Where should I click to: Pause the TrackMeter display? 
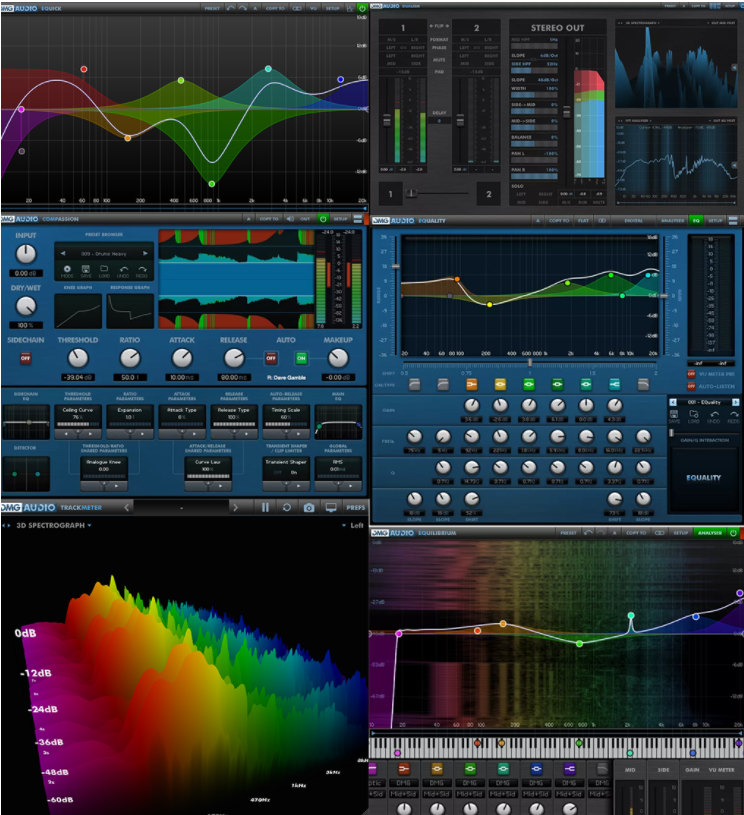pyautogui.click(x=265, y=508)
